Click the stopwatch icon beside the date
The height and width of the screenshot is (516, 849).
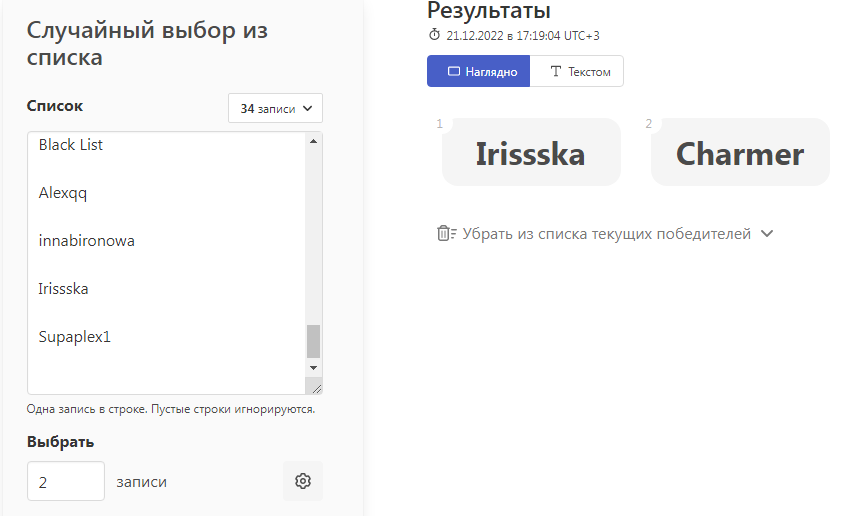(434, 35)
